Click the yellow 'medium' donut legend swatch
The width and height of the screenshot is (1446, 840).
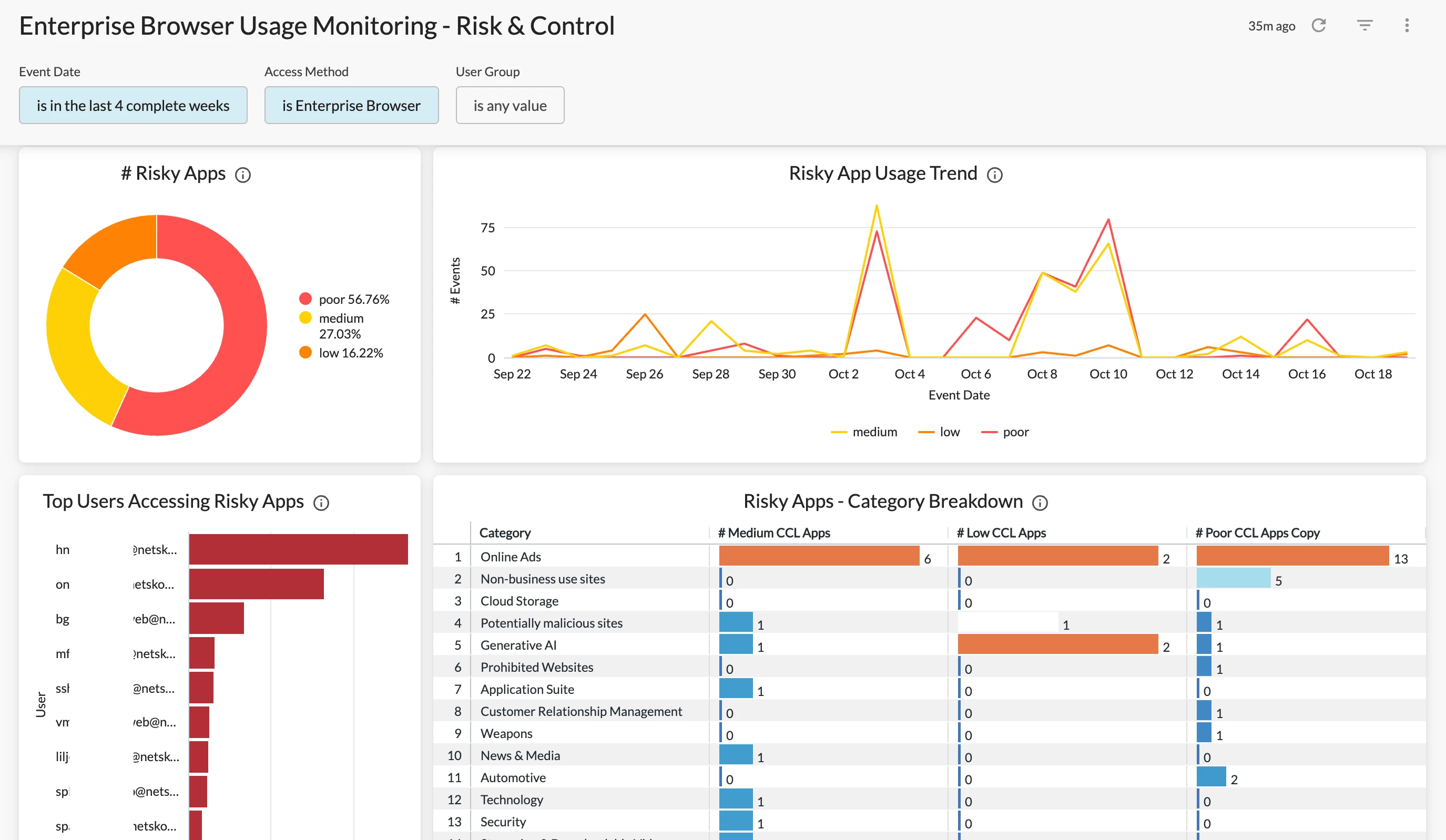click(306, 318)
